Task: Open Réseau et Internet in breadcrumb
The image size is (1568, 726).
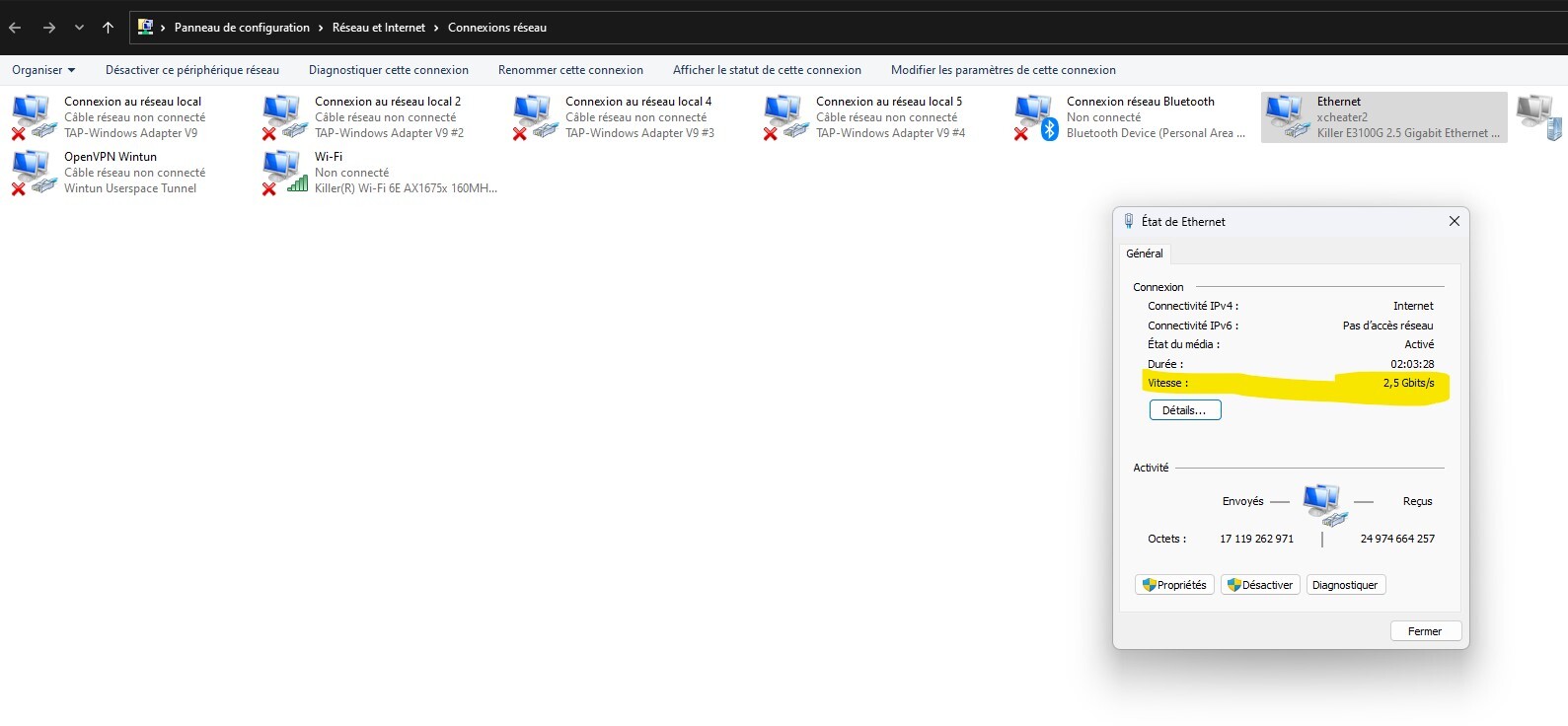Action: point(379,28)
